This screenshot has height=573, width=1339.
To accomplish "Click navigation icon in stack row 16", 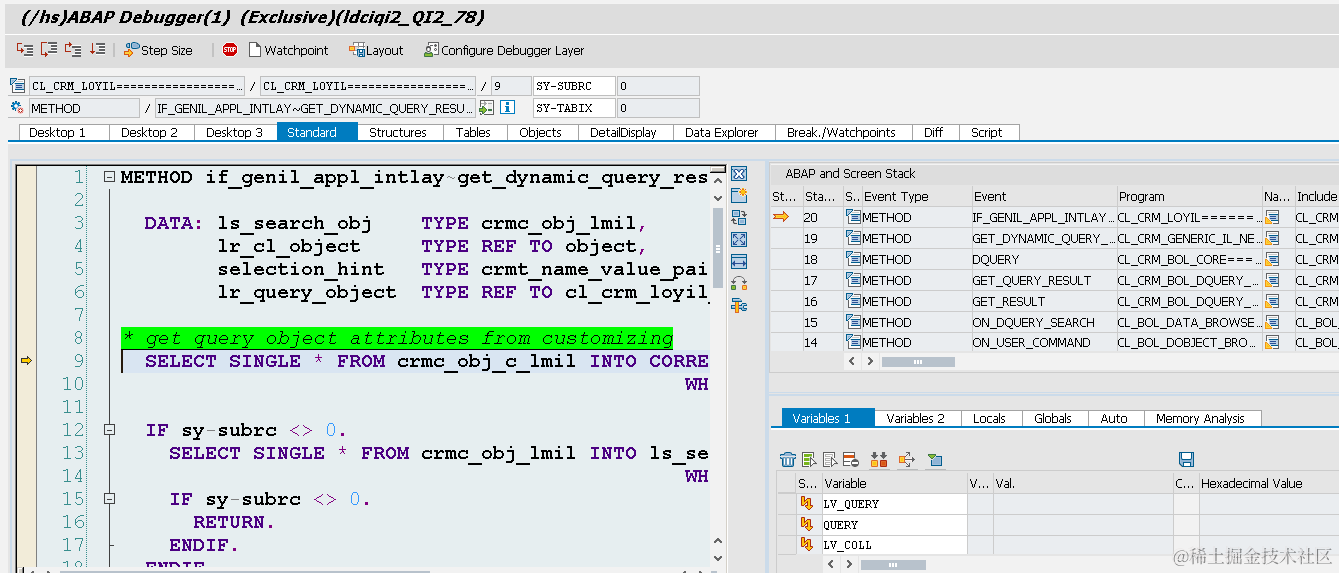I will click(x=1272, y=301).
